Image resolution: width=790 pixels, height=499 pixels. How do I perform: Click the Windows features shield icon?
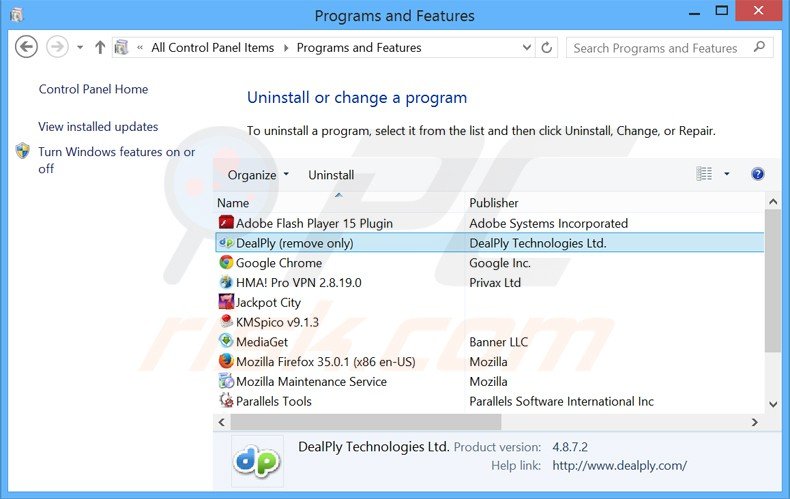(x=23, y=151)
